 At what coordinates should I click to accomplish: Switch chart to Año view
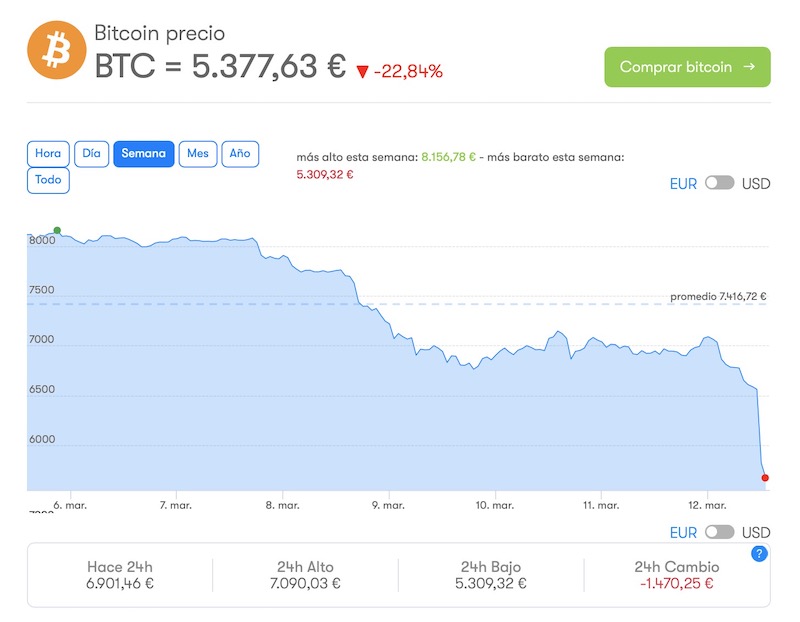click(240, 154)
